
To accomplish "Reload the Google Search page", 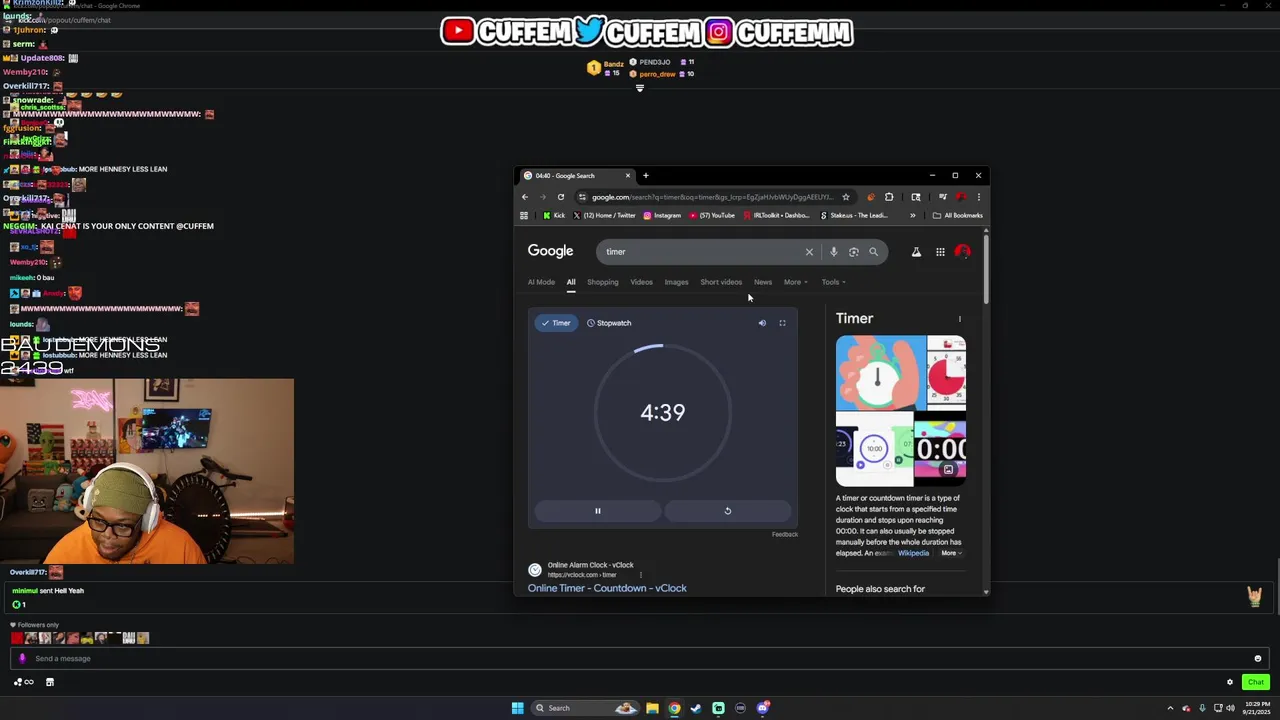I will point(561,197).
